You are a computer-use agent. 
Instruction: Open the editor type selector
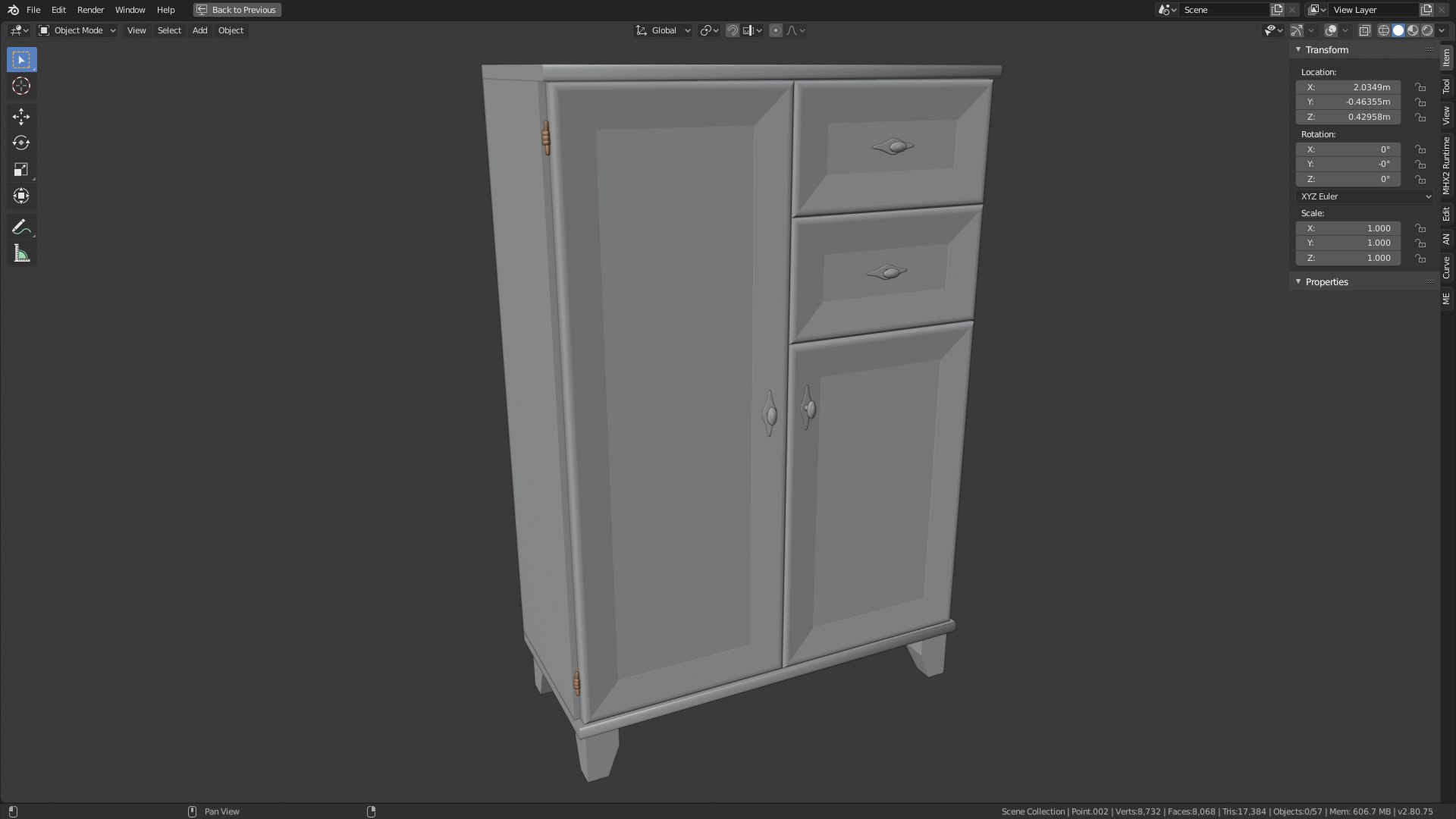(x=19, y=30)
